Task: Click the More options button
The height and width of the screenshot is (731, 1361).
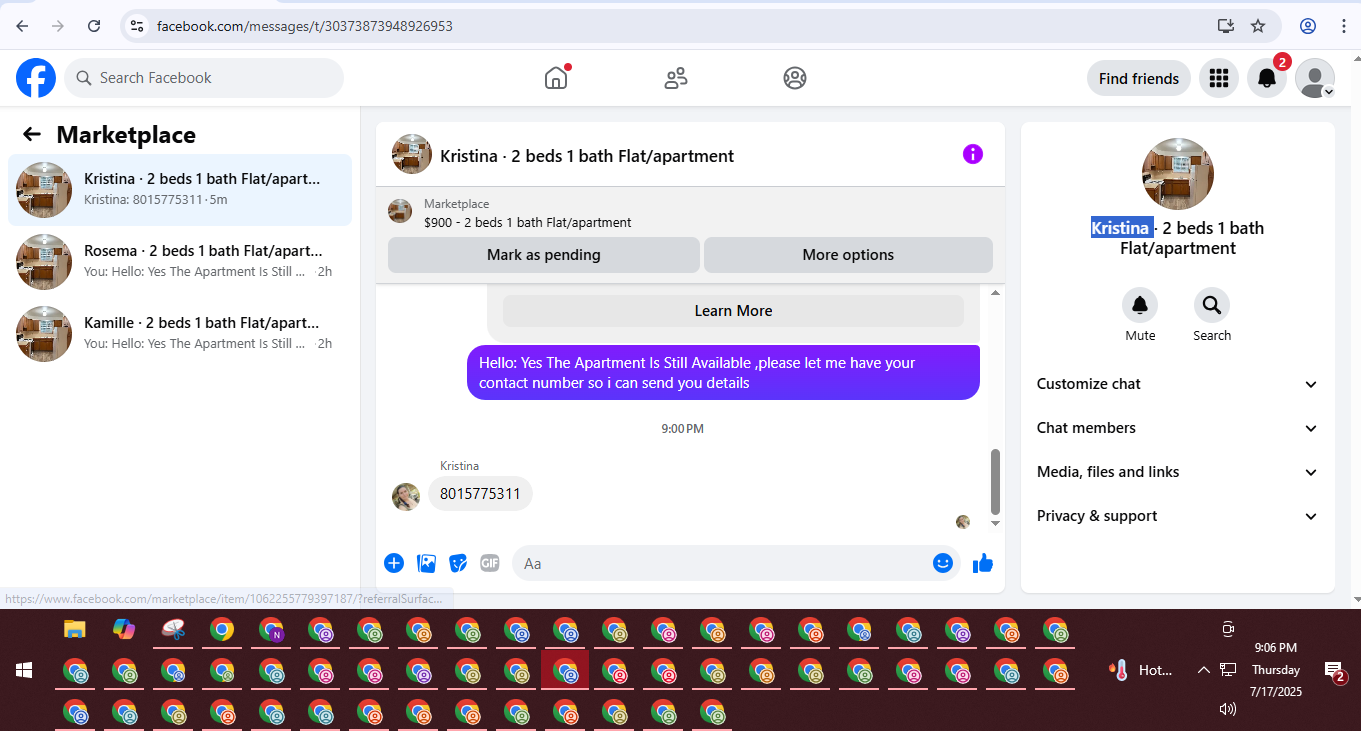Action: pos(848,255)
